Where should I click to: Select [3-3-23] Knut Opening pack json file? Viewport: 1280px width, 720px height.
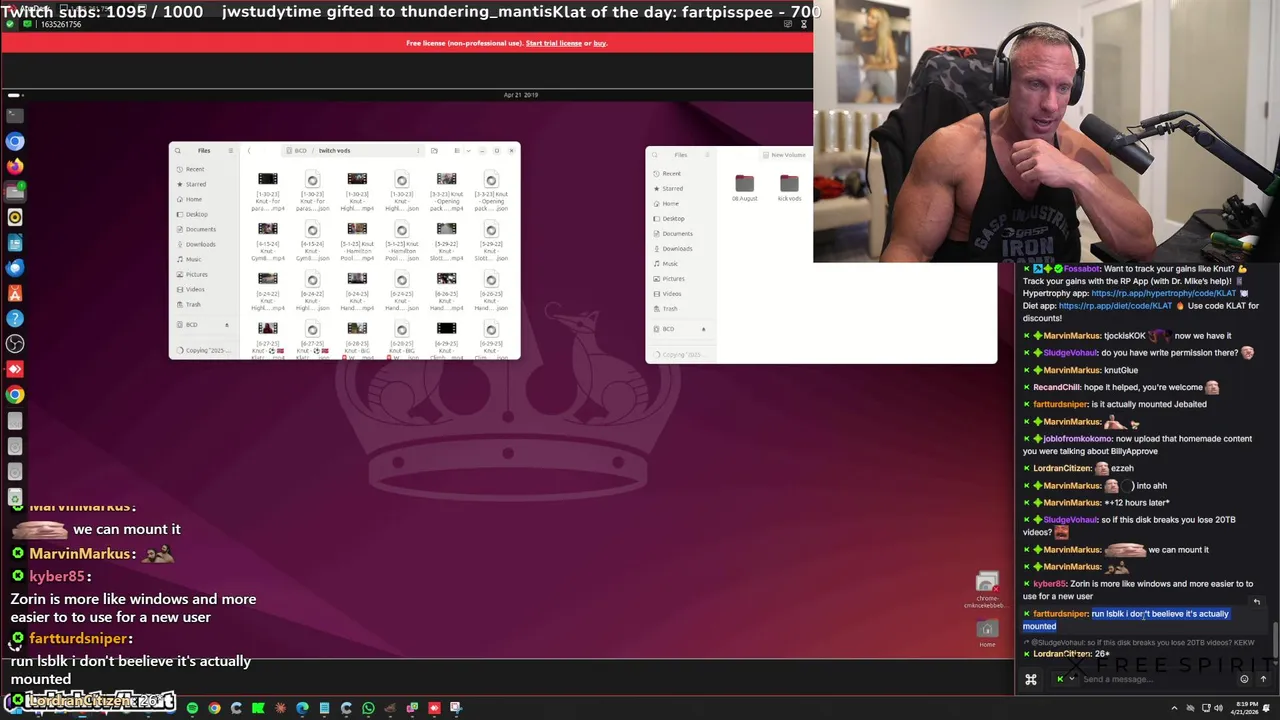tap(491, 191)
